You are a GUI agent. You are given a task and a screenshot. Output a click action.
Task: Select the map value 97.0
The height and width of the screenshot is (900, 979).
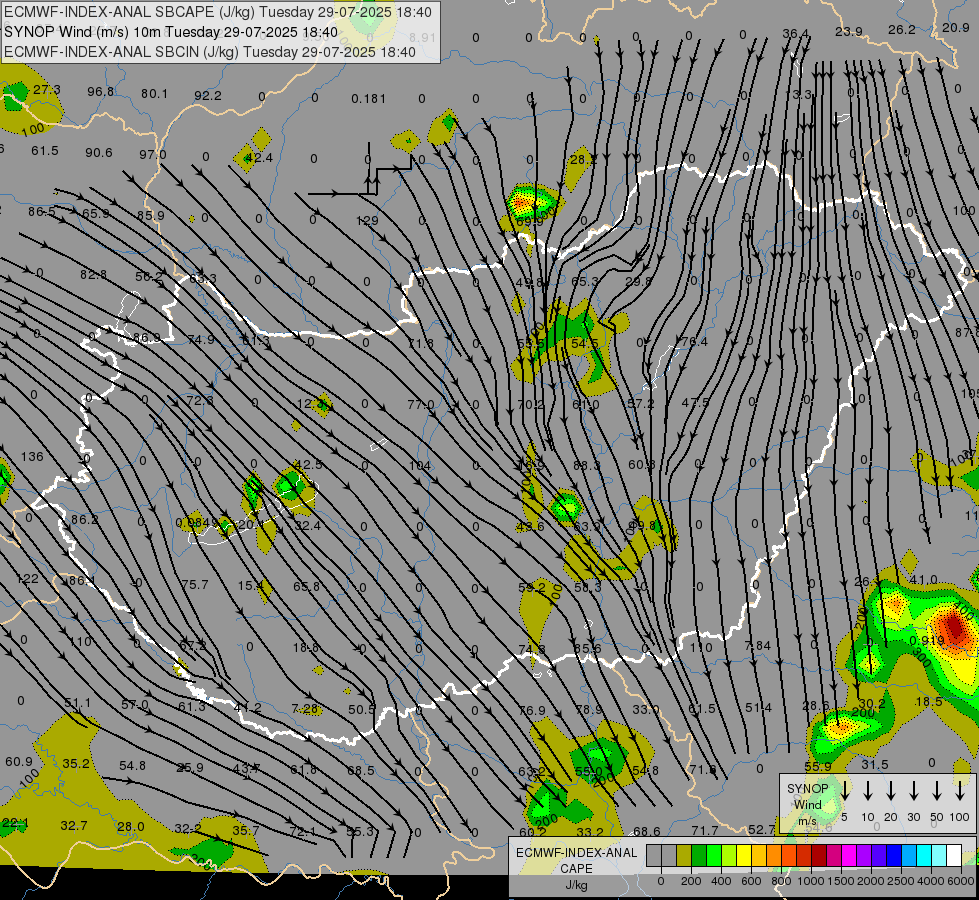coord(153,154)
